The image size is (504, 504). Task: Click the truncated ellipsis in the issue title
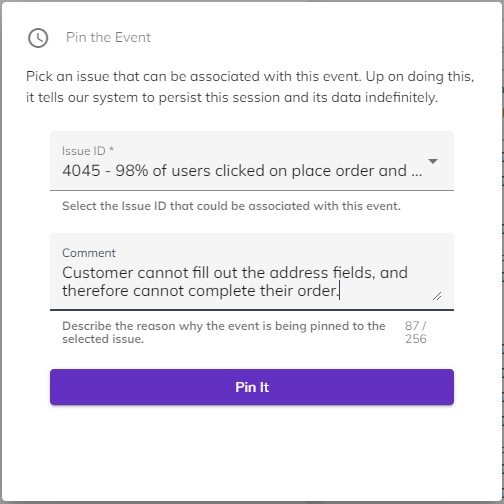tap(417, 171)
